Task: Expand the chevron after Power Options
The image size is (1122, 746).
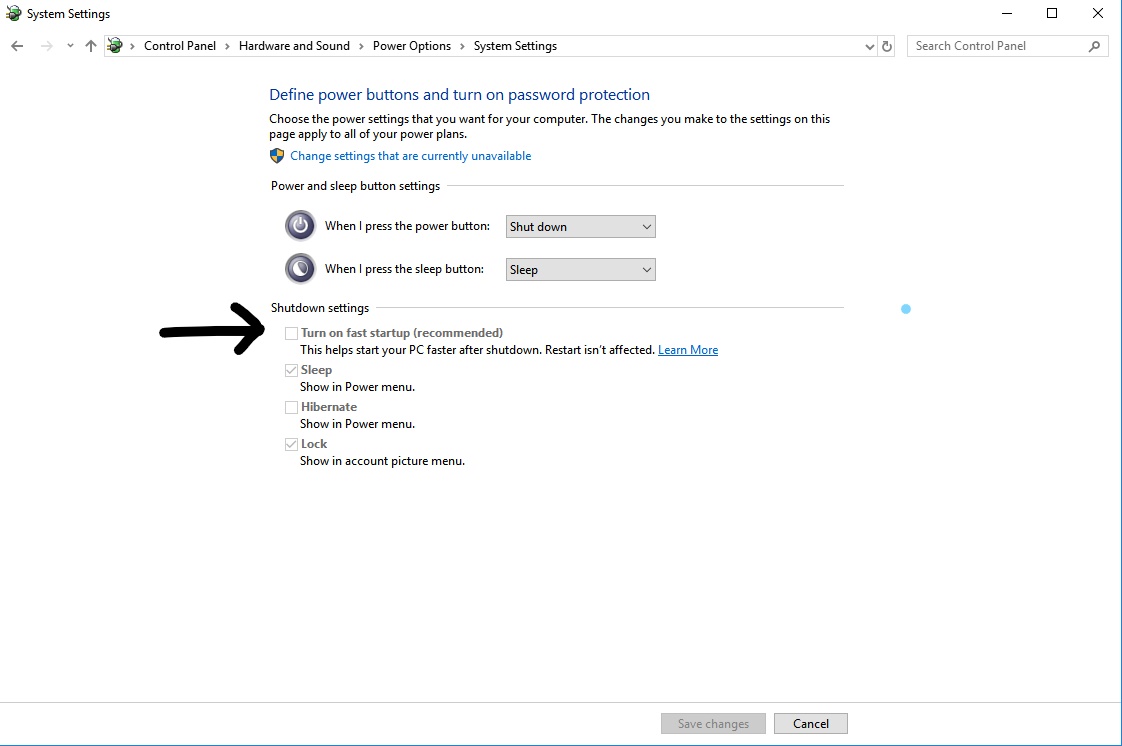Action: 462,46
